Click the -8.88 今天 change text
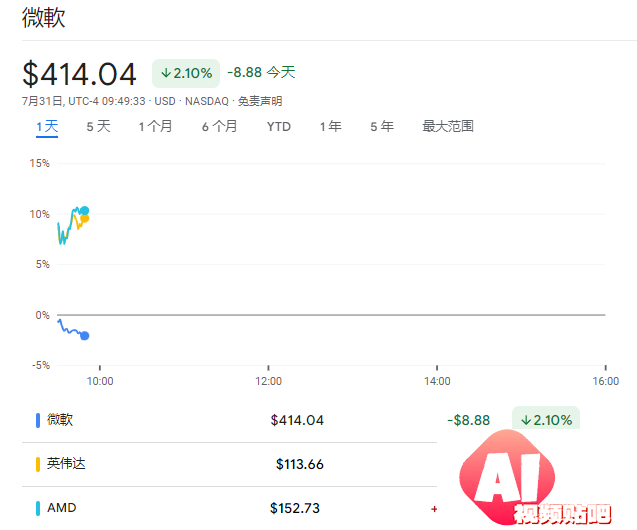Image resolution: width=637 pixels, height=530 pixels. pyautogui.click(x=261, y=72)
